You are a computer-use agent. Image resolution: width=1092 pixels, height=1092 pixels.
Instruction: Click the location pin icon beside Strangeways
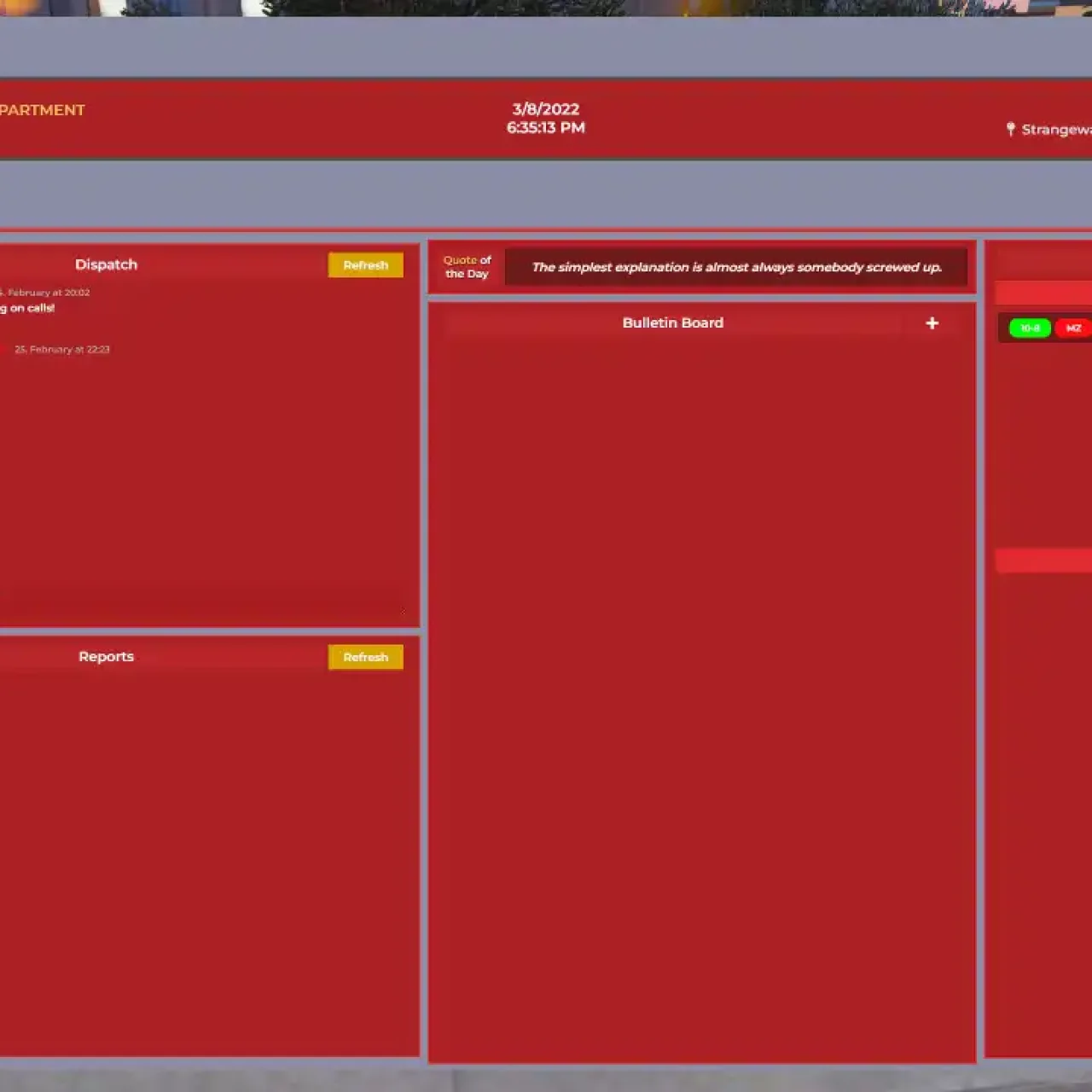(1010, 129)
